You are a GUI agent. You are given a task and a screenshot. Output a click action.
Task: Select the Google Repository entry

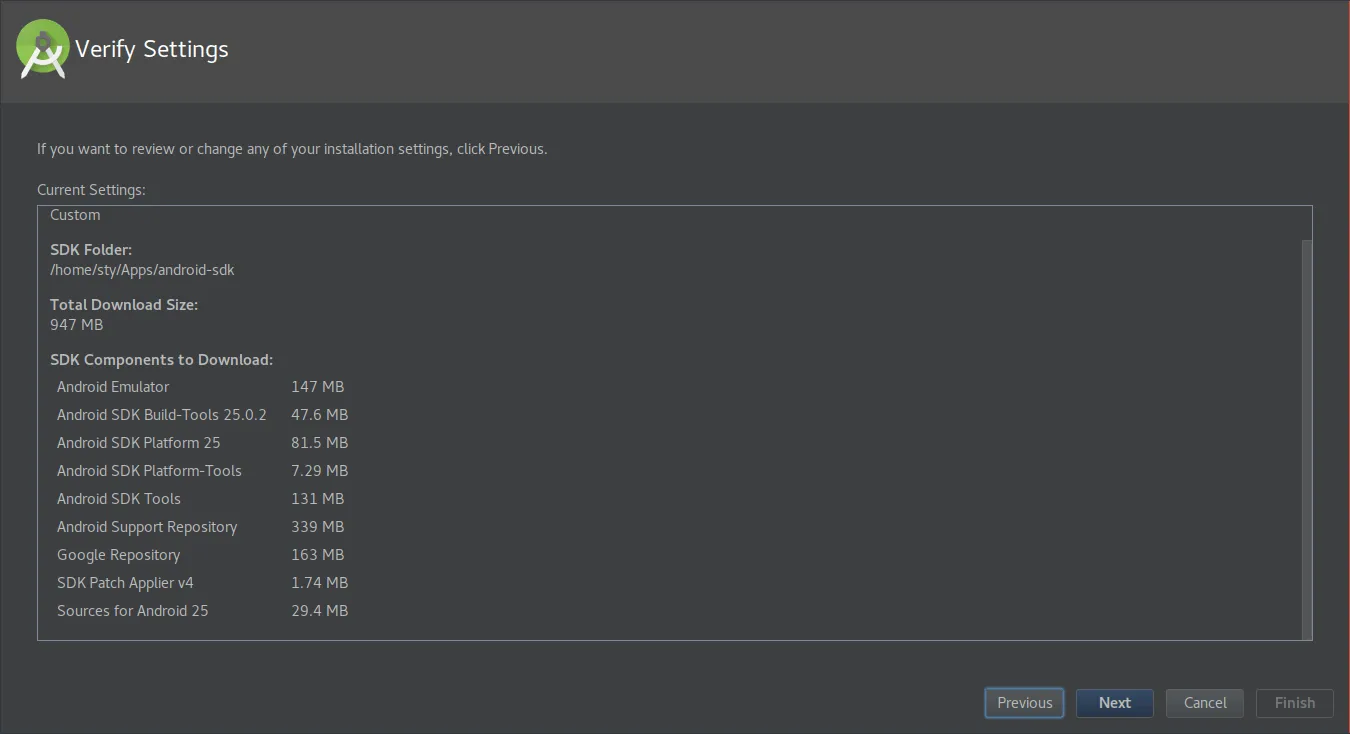pyautogui.click(x=118, y=555)
